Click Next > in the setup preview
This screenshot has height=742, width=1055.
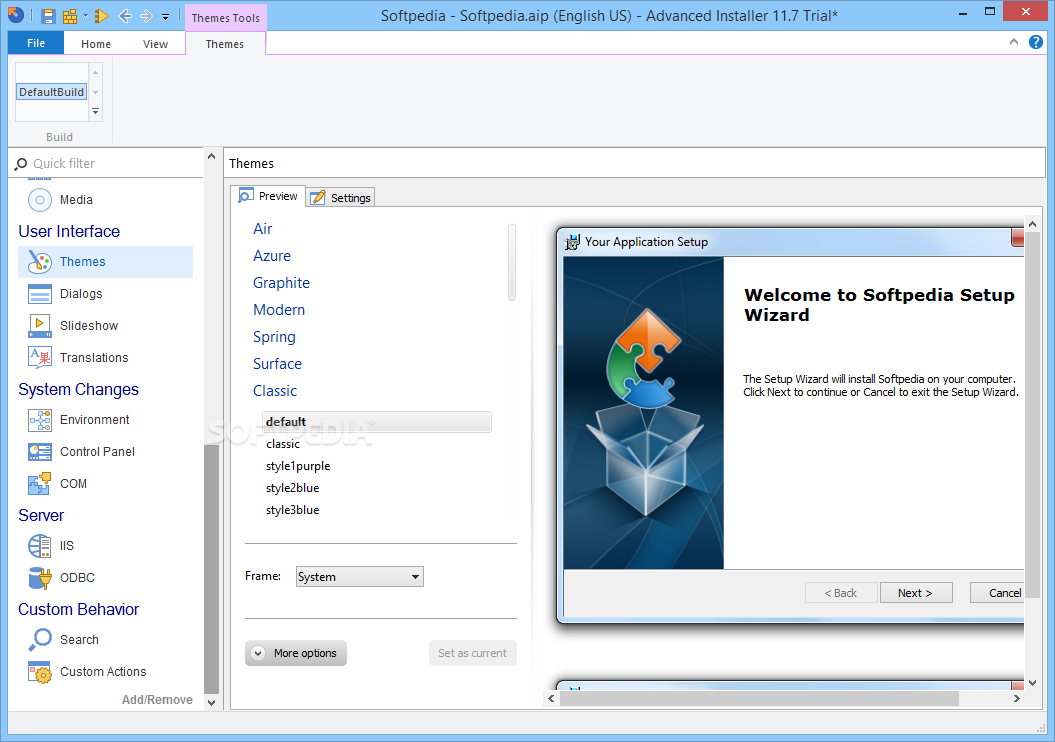916,593
